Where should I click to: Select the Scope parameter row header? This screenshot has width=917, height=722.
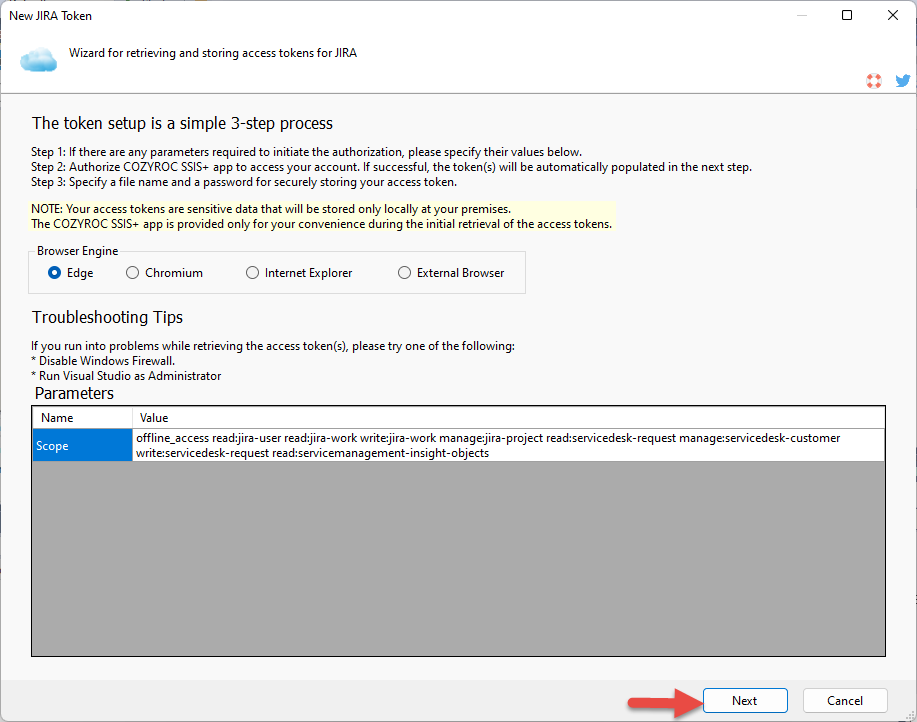82,445
